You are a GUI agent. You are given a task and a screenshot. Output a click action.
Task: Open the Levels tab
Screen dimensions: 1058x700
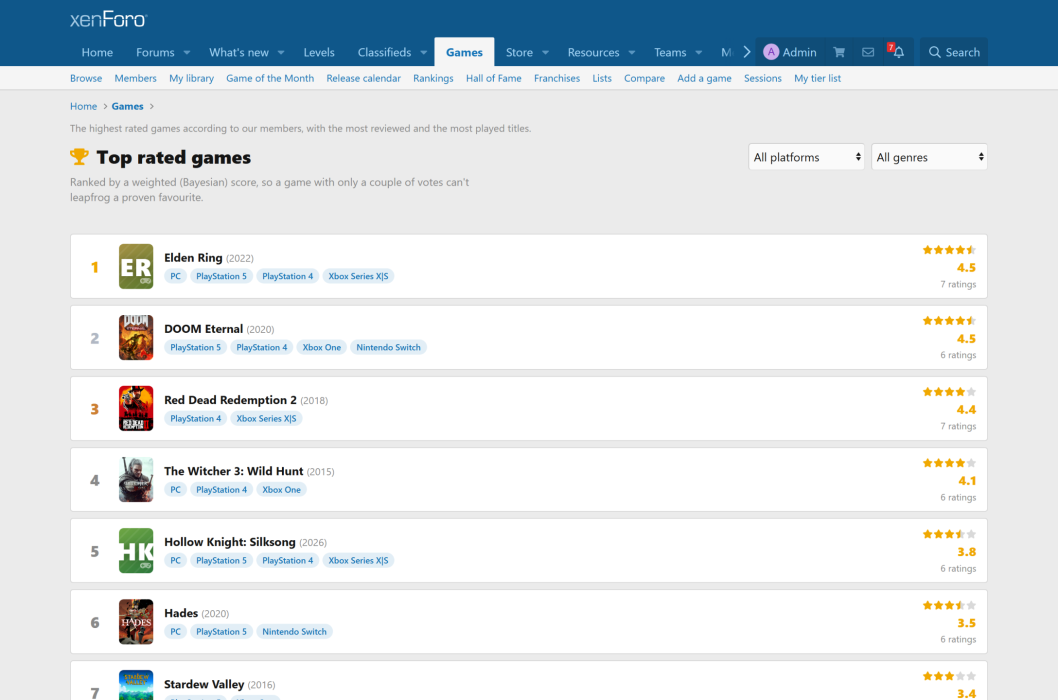318,52
